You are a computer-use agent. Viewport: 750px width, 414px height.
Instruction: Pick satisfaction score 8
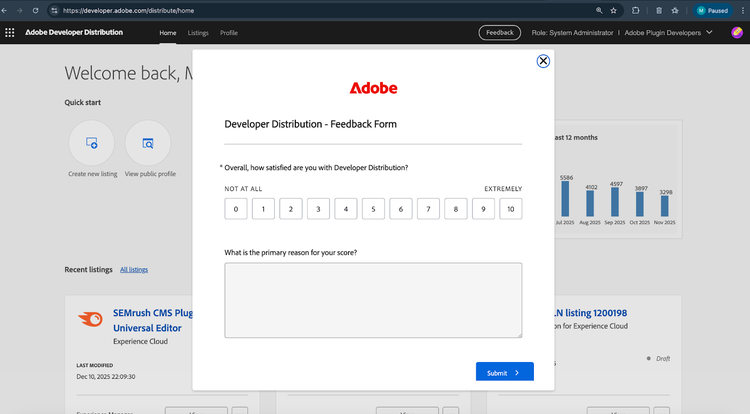click(455, 209)
